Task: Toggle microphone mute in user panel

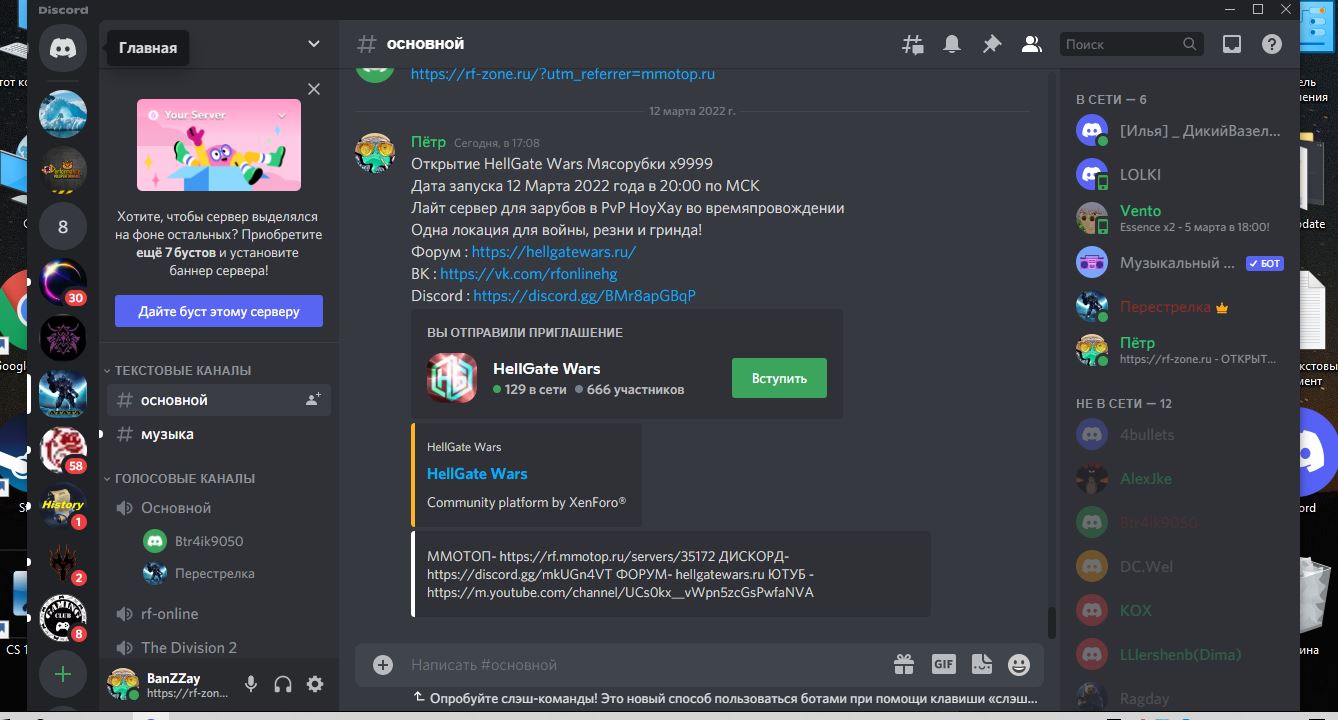Action: tap(251, 684)
